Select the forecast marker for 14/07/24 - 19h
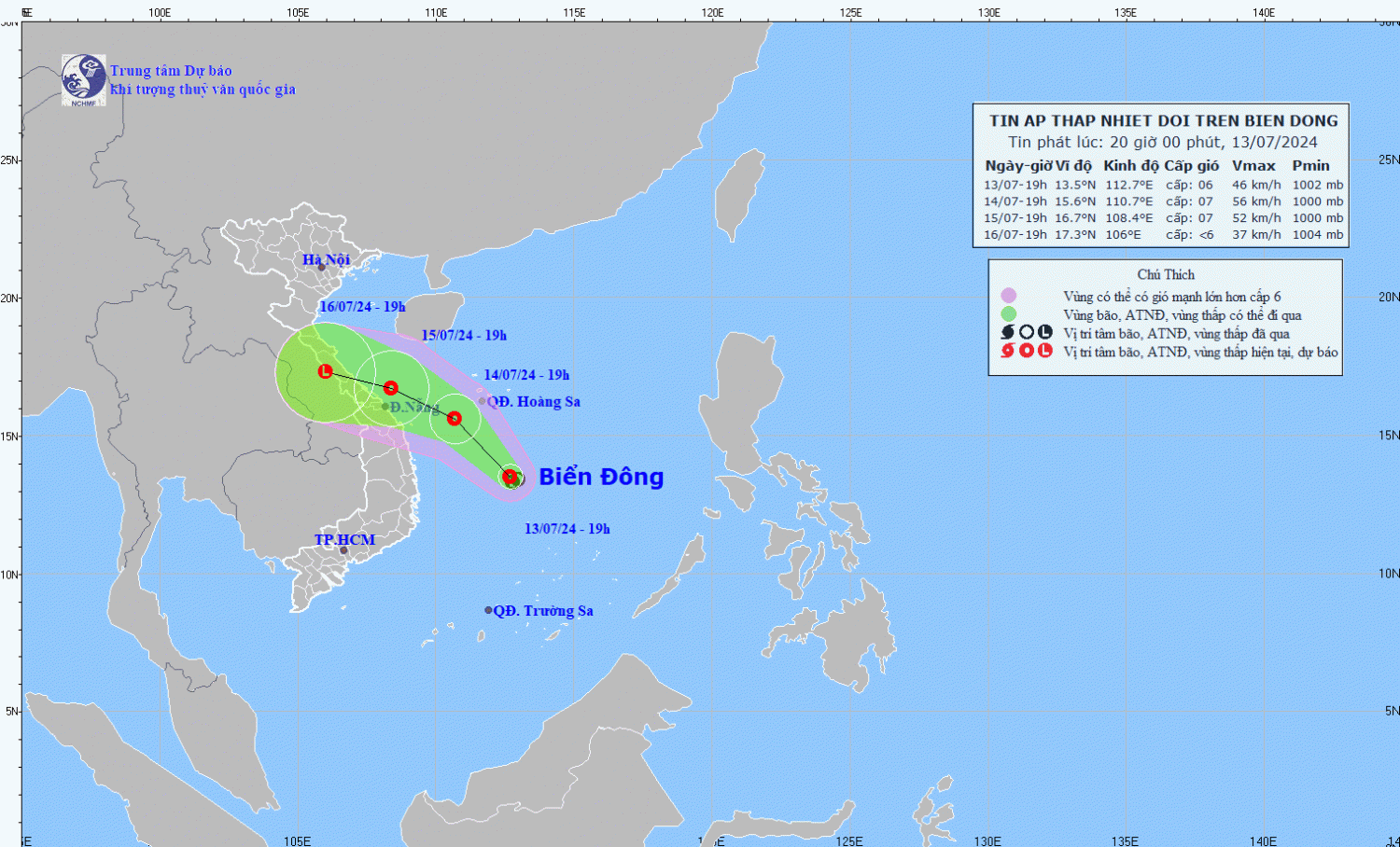This screenshot has height=847, width=1400. pyautogui.click(x=455, y=418)
